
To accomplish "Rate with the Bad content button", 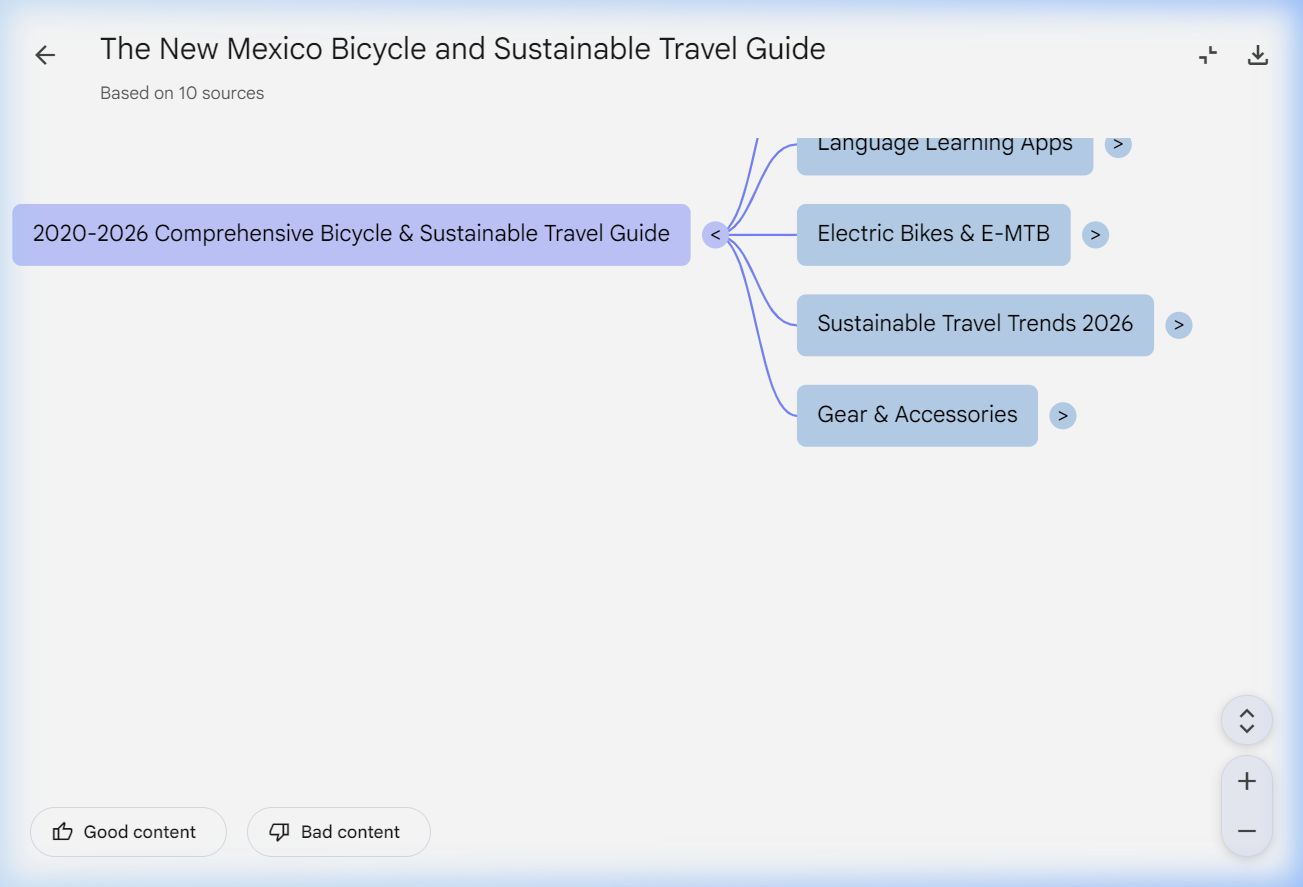I will pos(338,832).
